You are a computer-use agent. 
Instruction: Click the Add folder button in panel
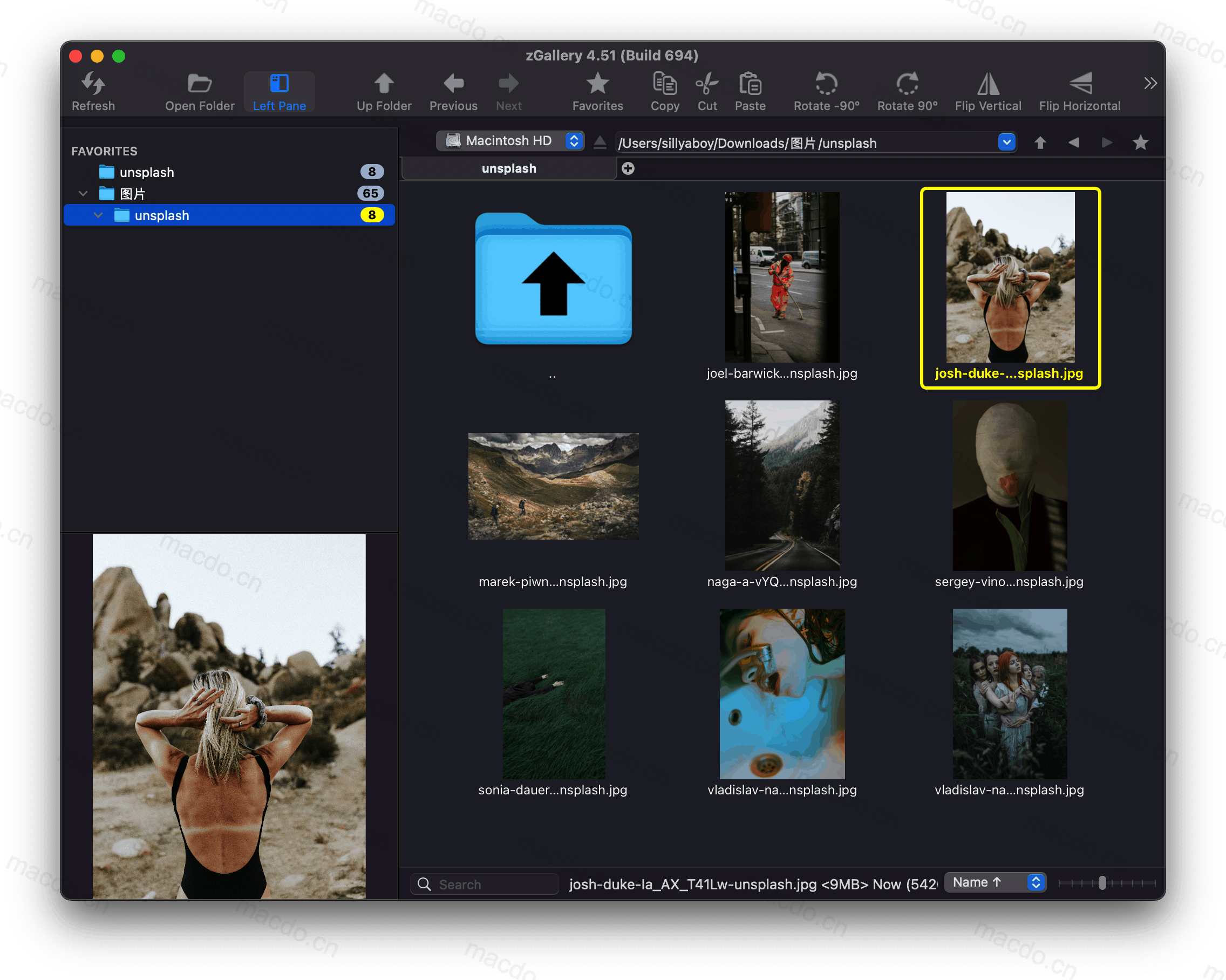[627, 168]
